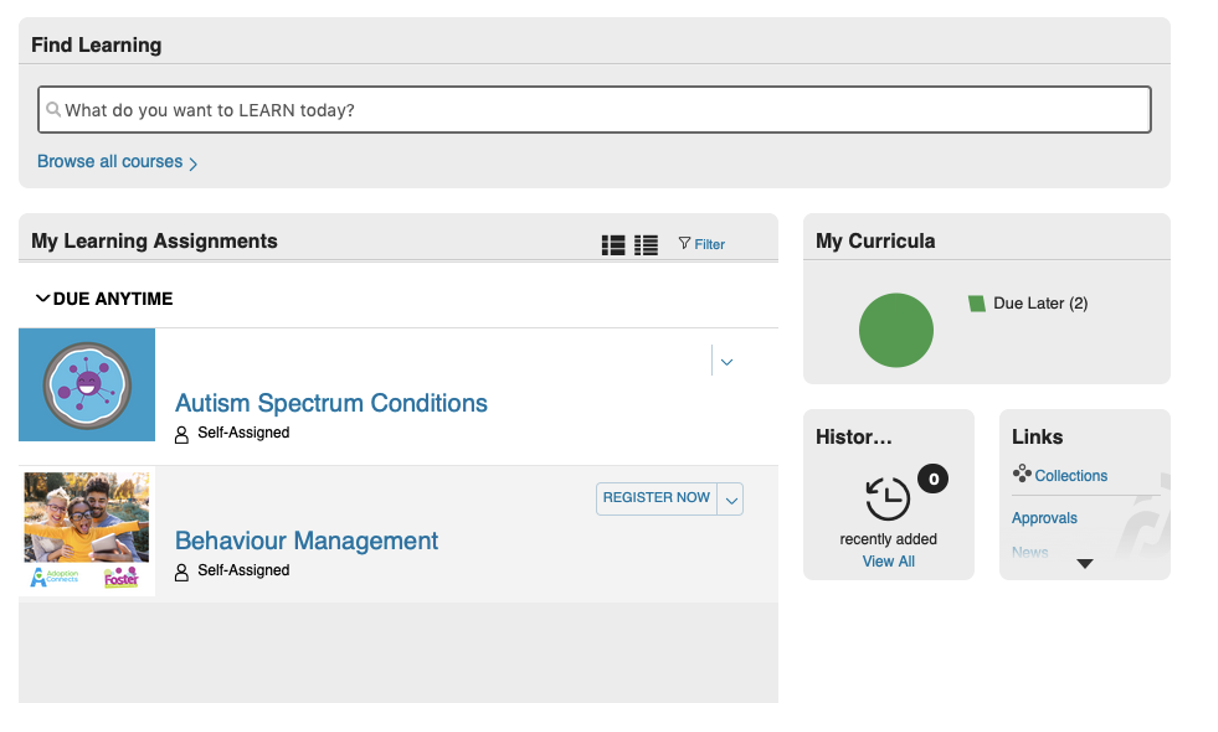Click the My Curricula heading
This screenshot has width=1218, height=732.
point(875,241)
